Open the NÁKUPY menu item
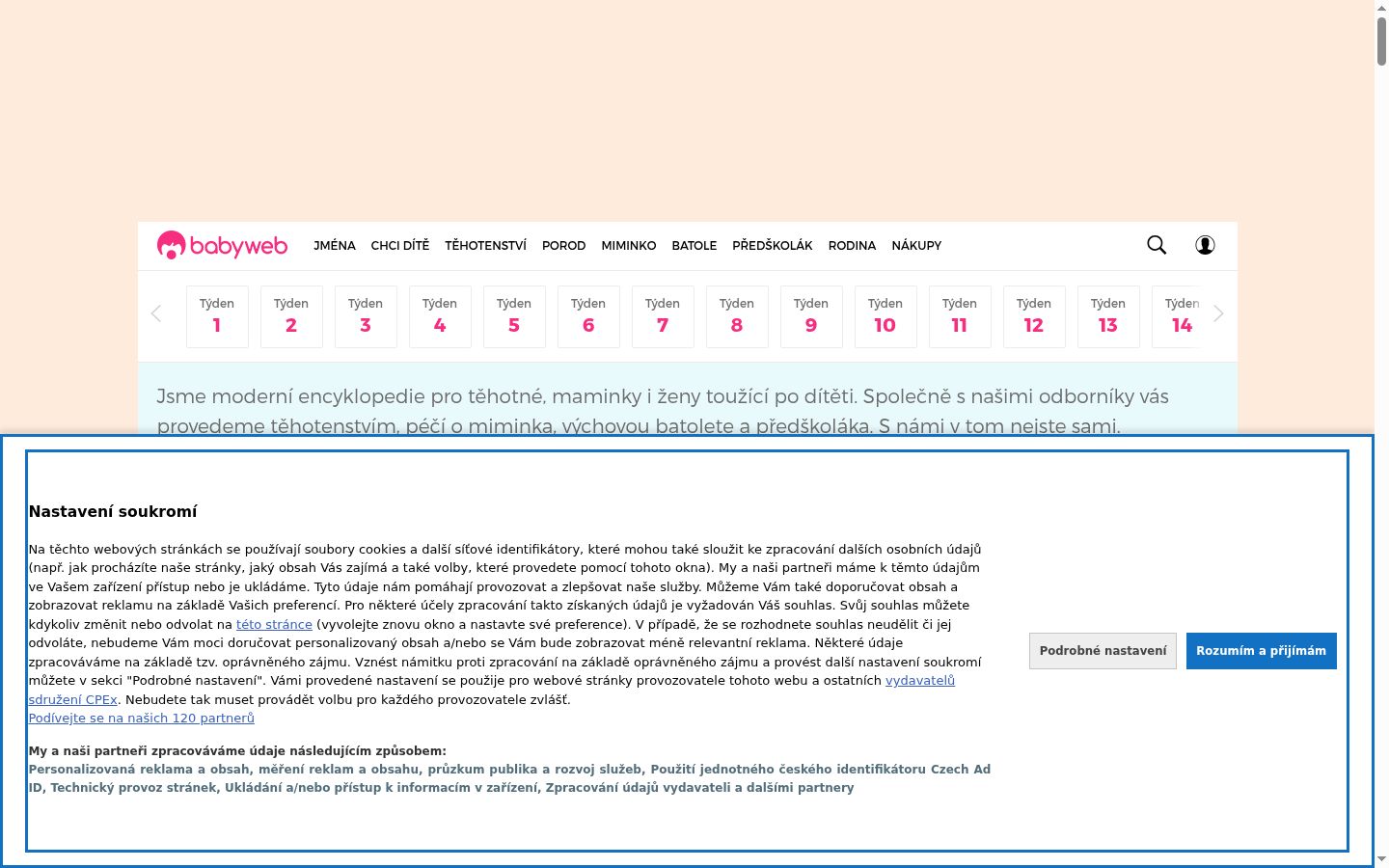Image resolution: width=1389 pixels, height=868 pixels. point(916,246)
